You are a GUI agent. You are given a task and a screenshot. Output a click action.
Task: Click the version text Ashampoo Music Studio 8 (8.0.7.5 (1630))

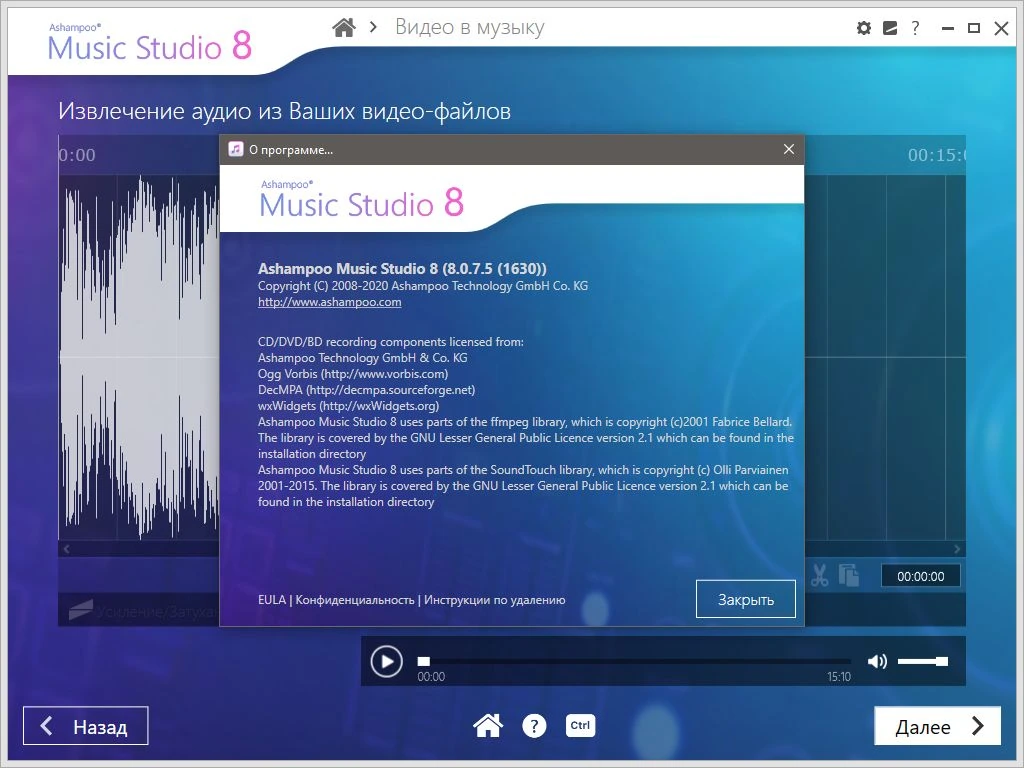tap(402, 268)
